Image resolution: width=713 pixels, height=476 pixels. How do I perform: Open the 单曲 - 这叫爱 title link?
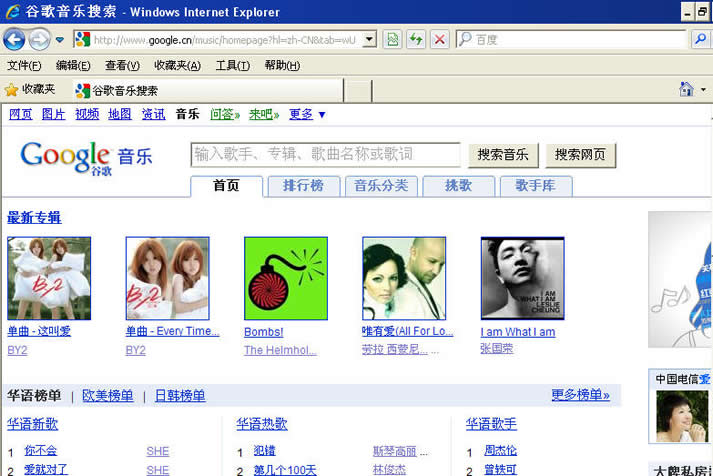click(x=39, y=331)
